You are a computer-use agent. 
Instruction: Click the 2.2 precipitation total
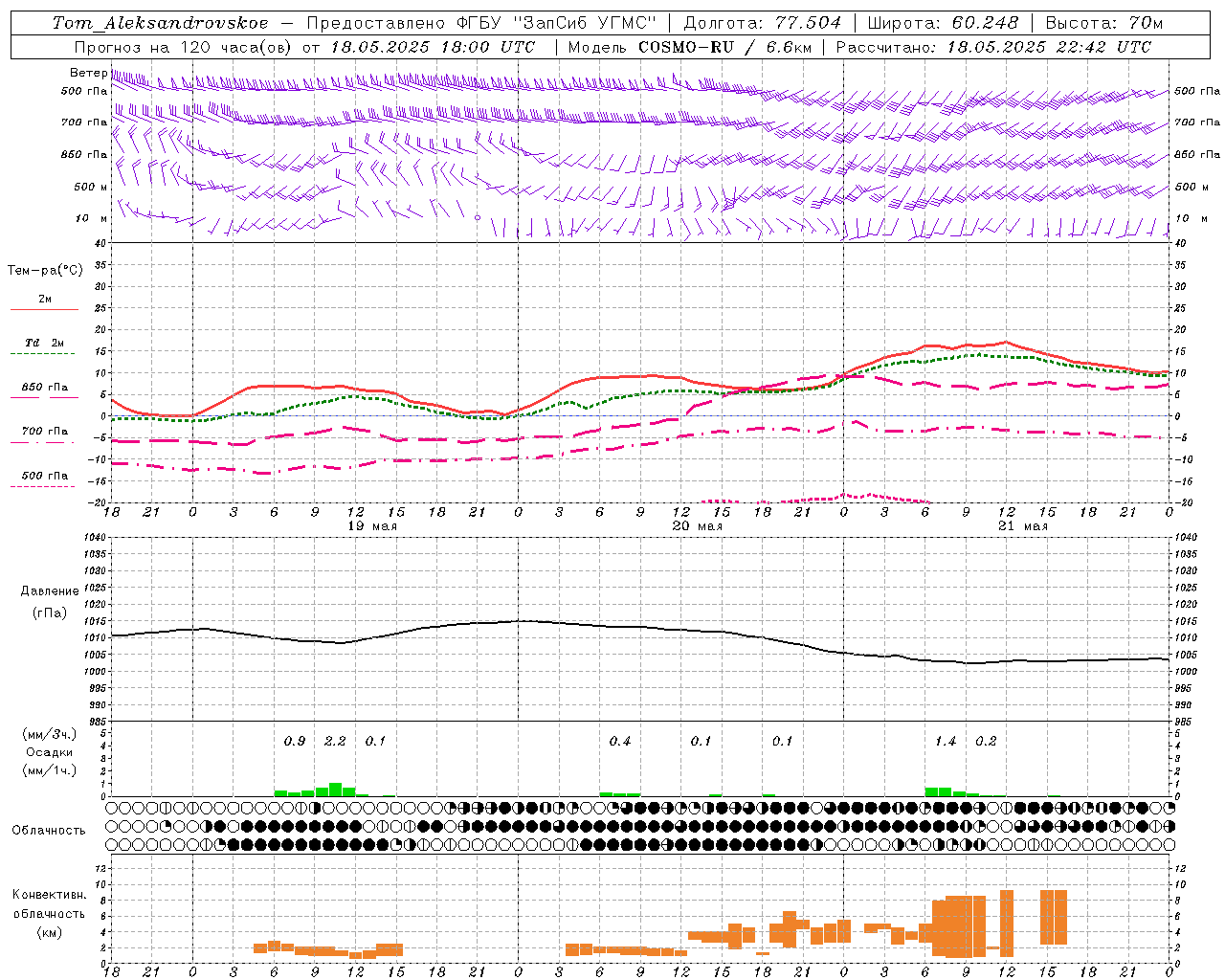[335, 741]
